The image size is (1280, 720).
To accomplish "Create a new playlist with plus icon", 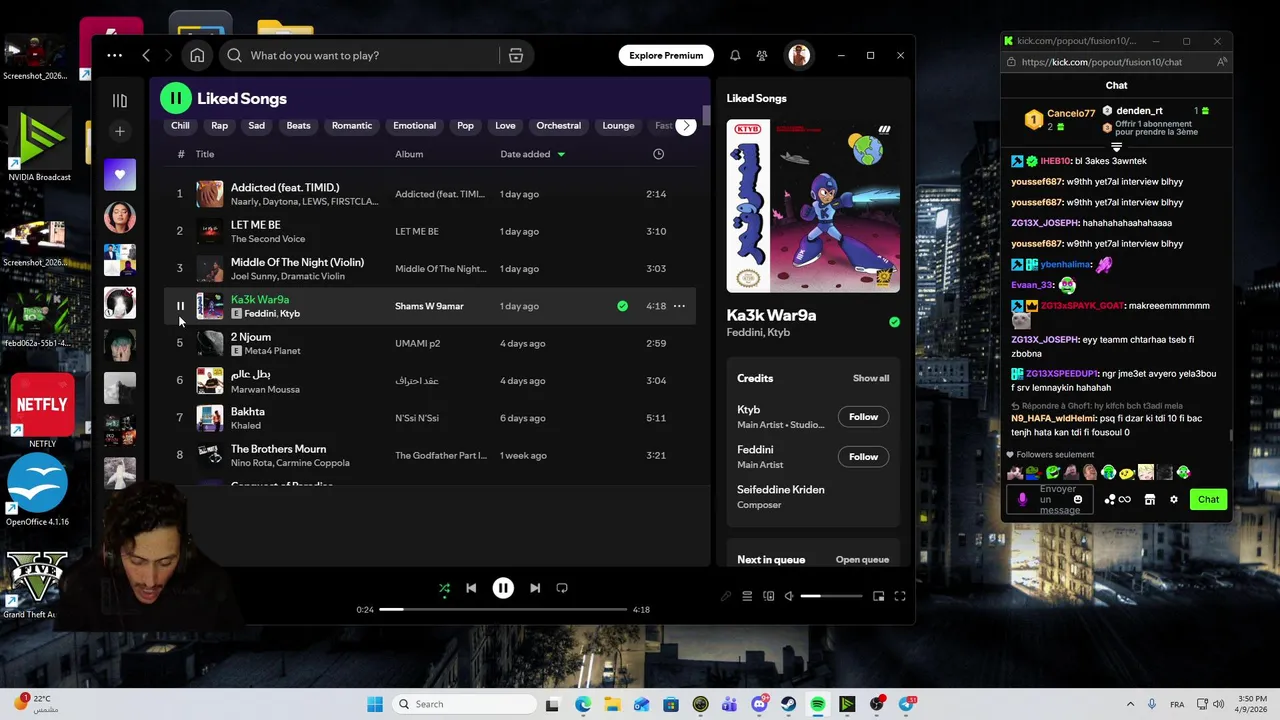I will click(120, 131).
